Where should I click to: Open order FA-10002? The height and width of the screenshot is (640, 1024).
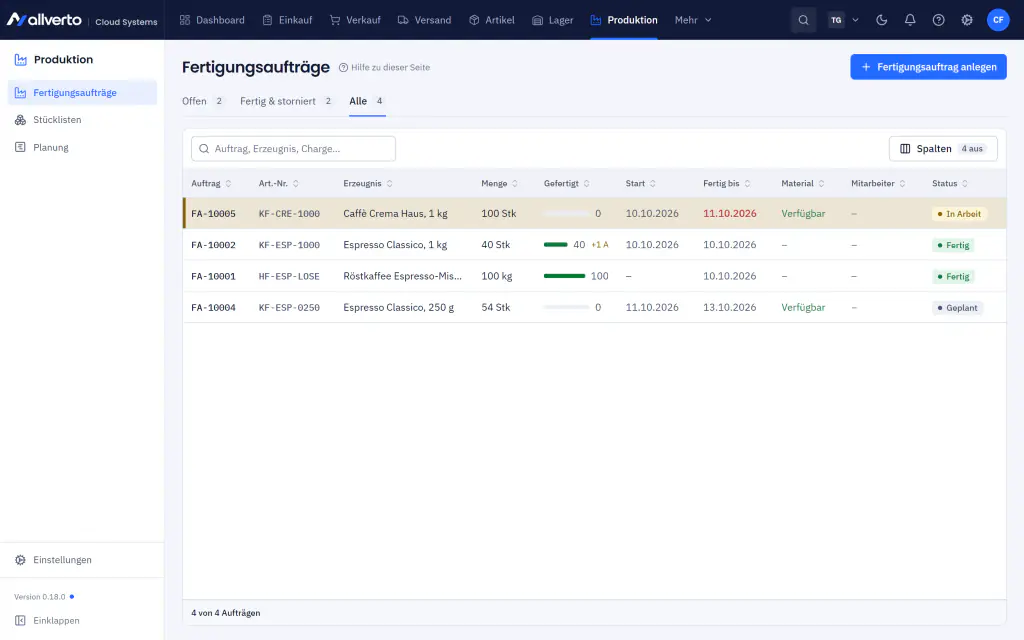(214, 245)
